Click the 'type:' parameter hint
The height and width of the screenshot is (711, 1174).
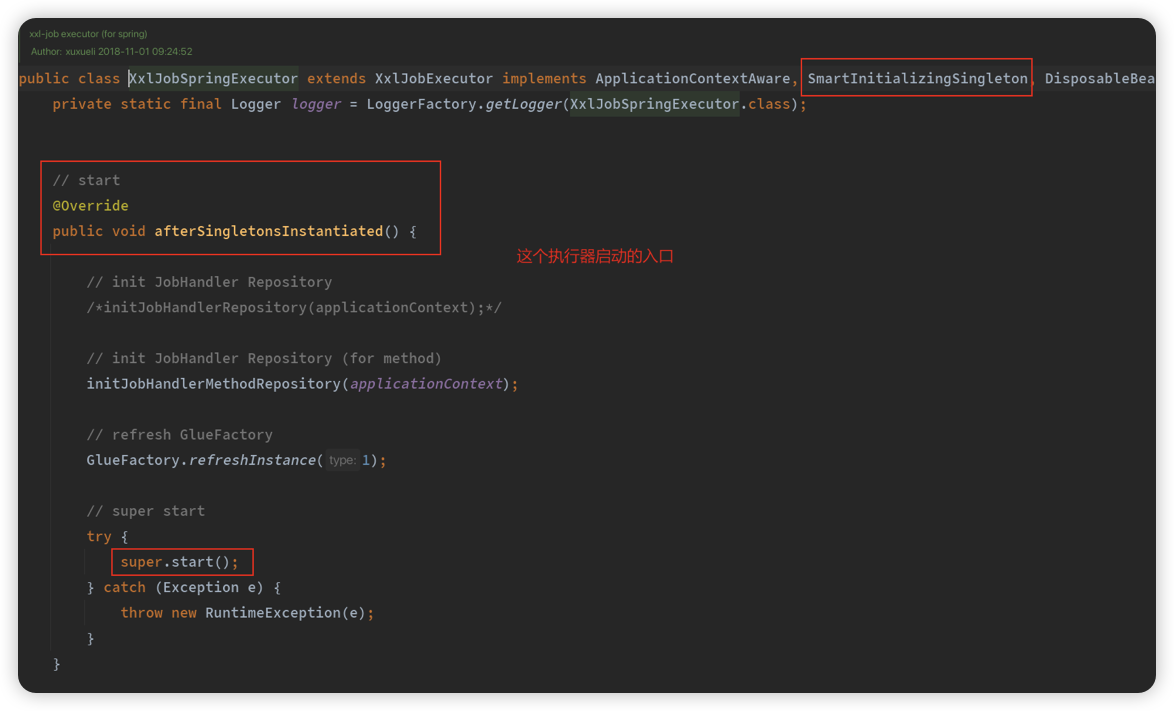pyautogui.click(x=342, y=460)
